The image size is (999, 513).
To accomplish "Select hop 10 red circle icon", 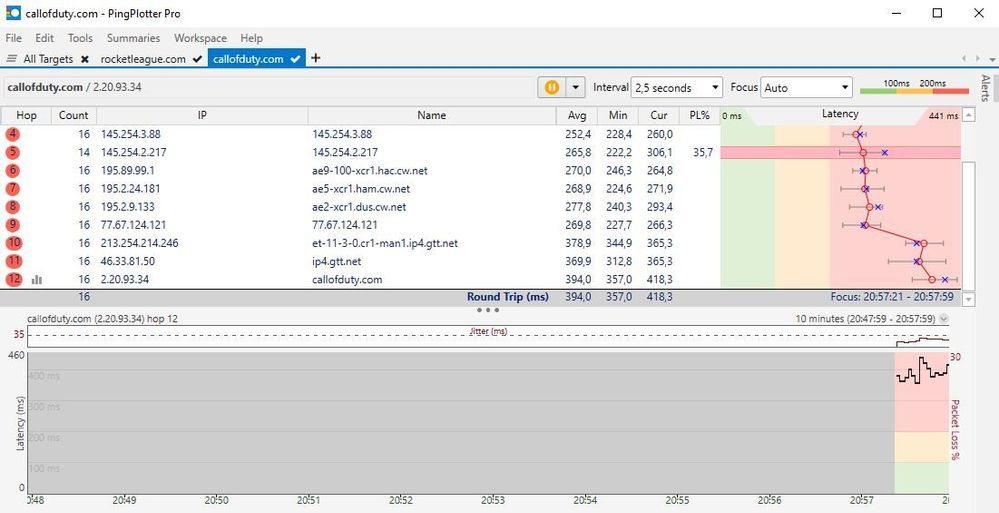I will pos(14,243).
